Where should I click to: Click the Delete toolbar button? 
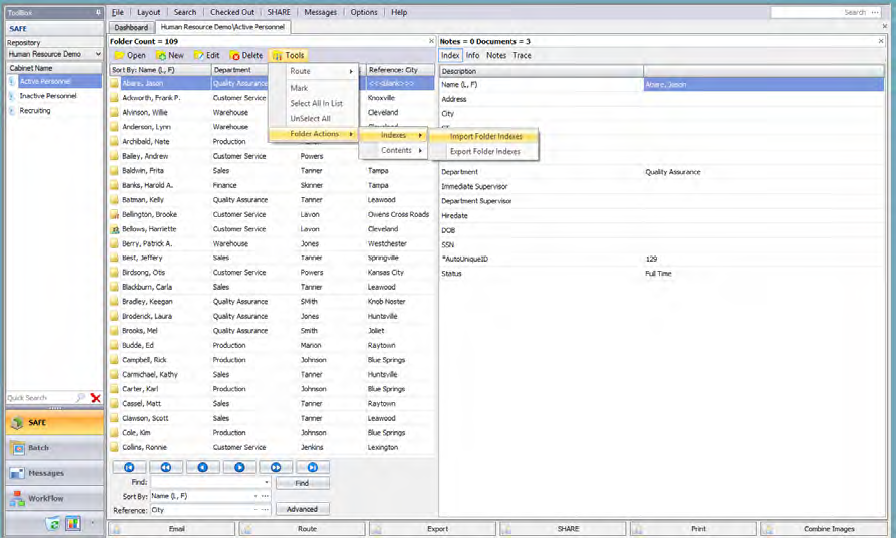246,55
